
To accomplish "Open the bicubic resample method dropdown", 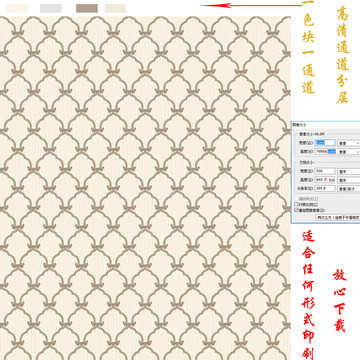I will tap(338, 217).
